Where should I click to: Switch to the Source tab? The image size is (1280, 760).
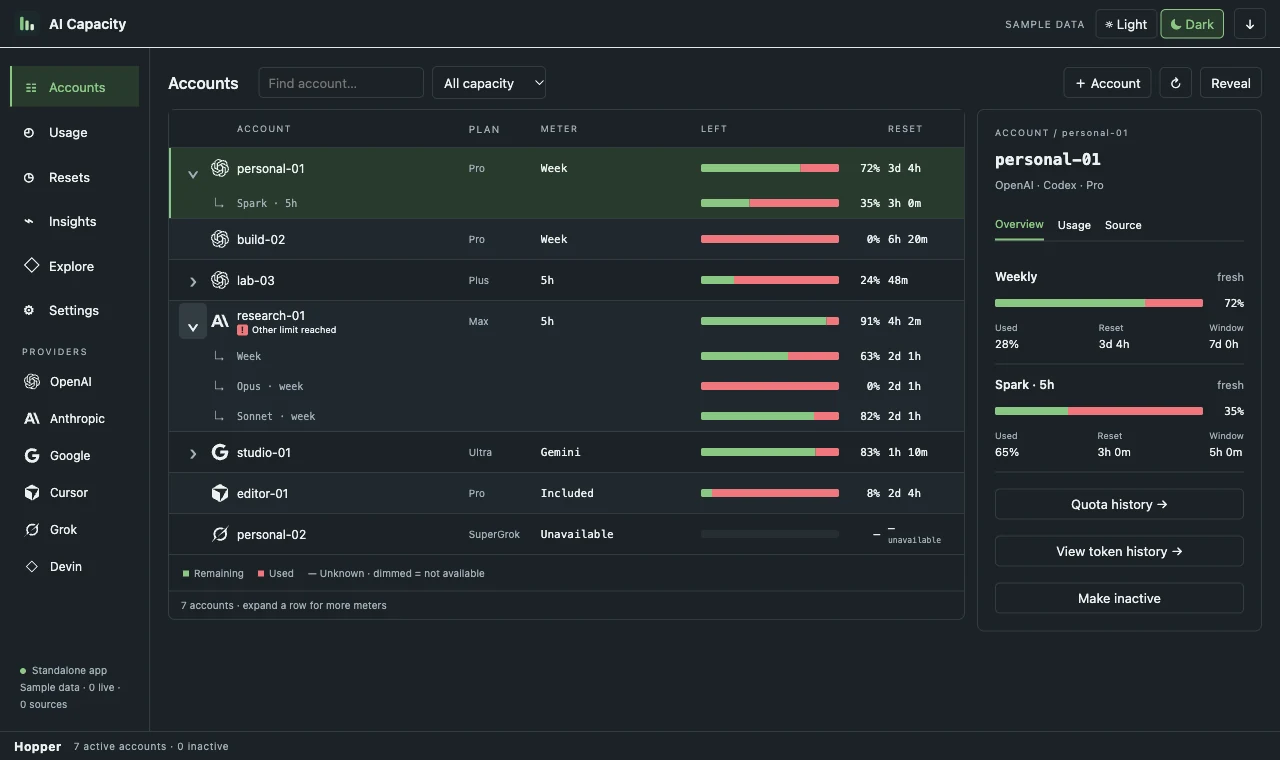(1123, 225)
